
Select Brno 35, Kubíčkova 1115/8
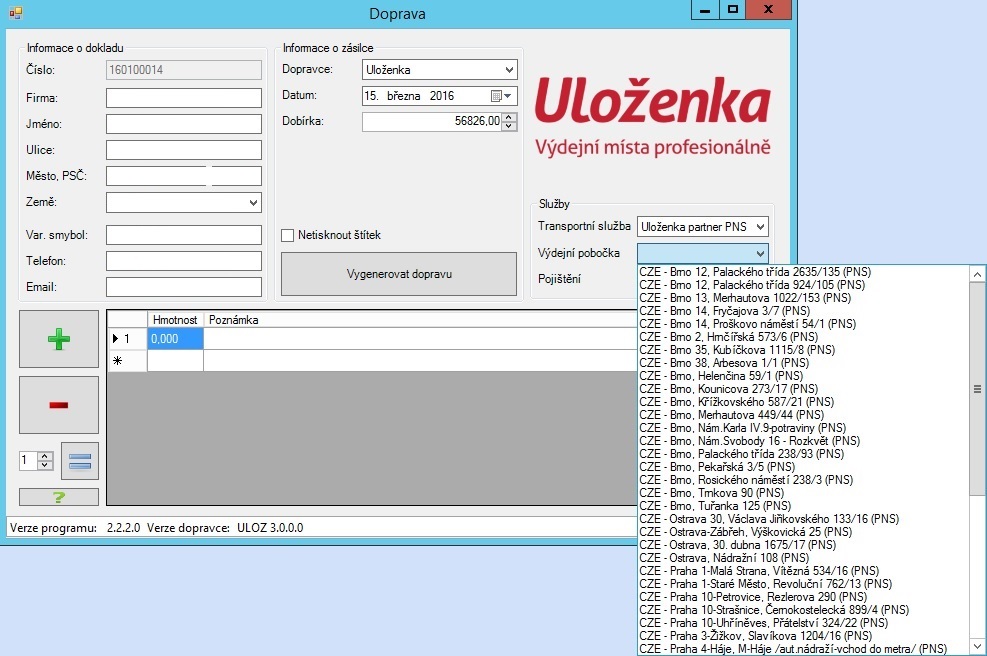point(803,350)
